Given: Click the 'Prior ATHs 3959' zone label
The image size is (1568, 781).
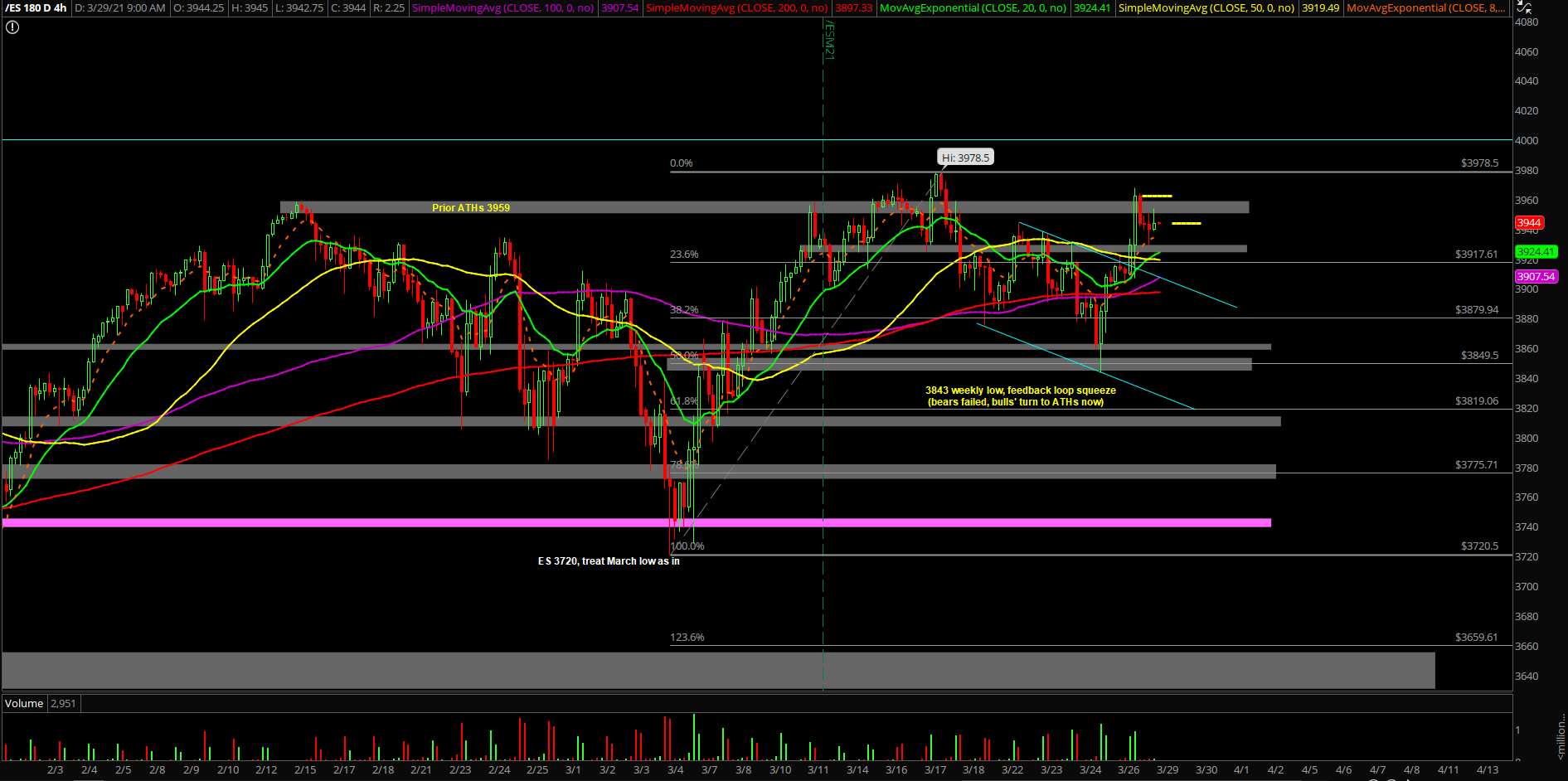Looking at the screenshot, I should [471, 208].
